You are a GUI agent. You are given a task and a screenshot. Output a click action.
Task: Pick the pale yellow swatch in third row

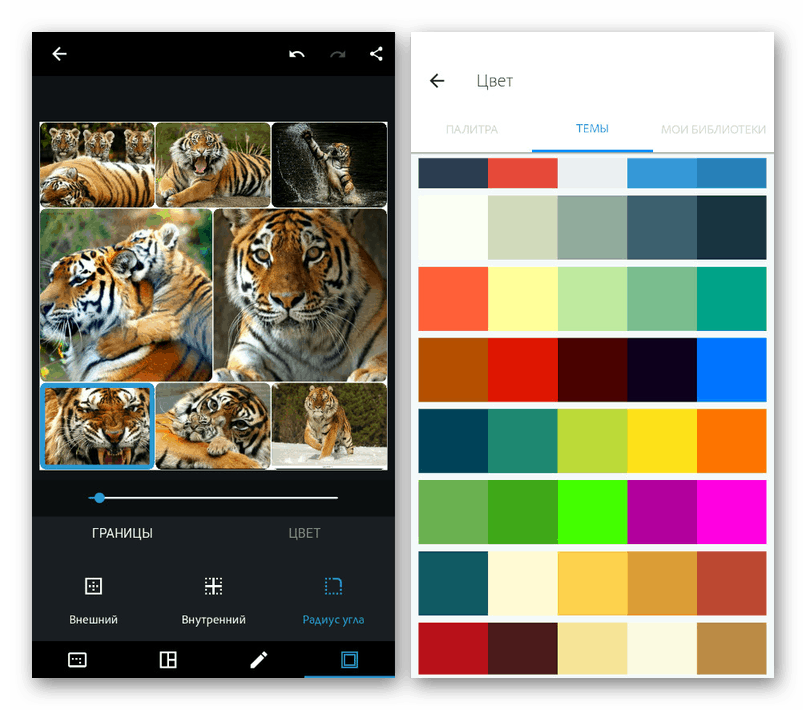click(523, 299)
